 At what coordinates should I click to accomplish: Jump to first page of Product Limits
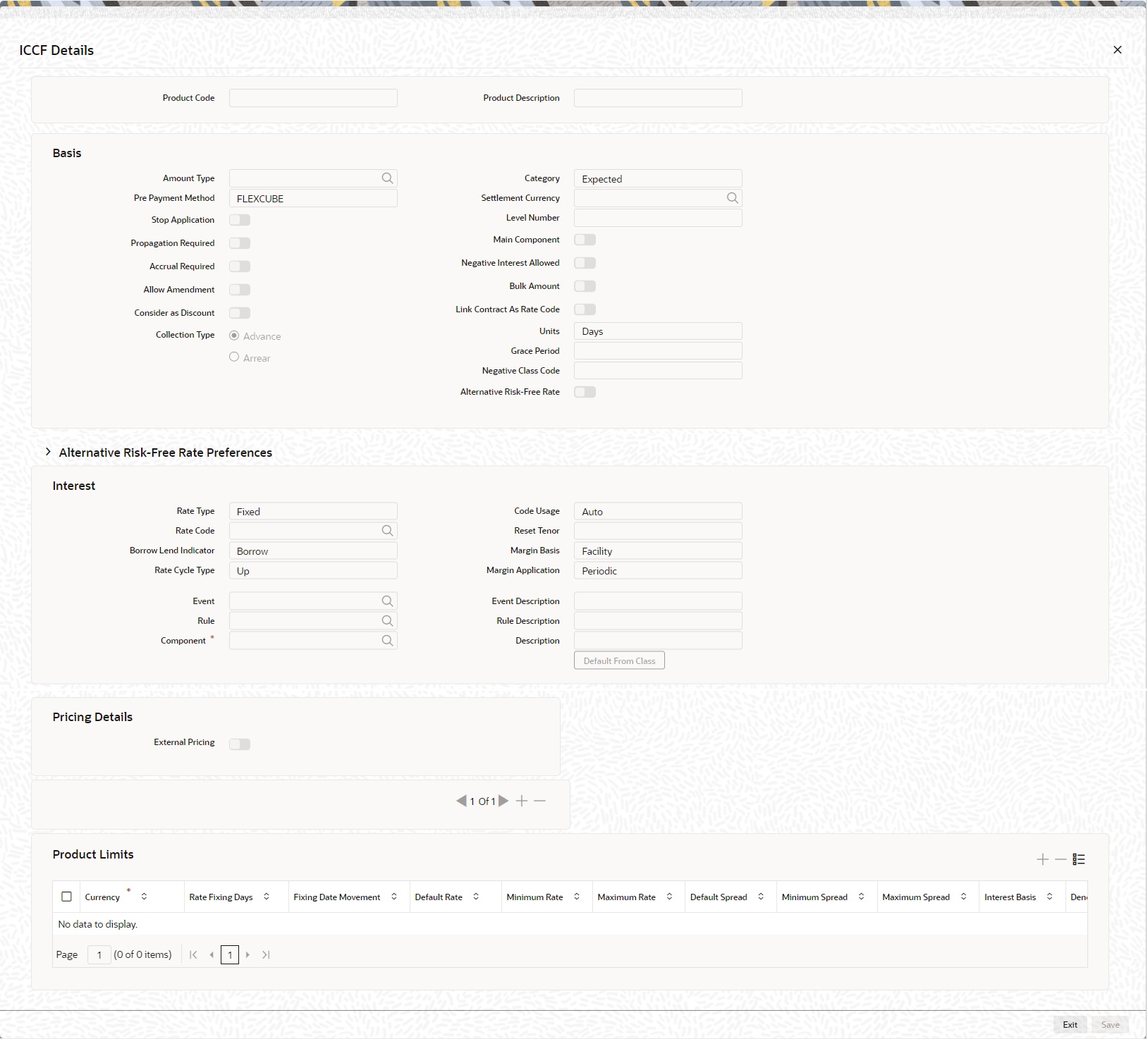[193, 954]
